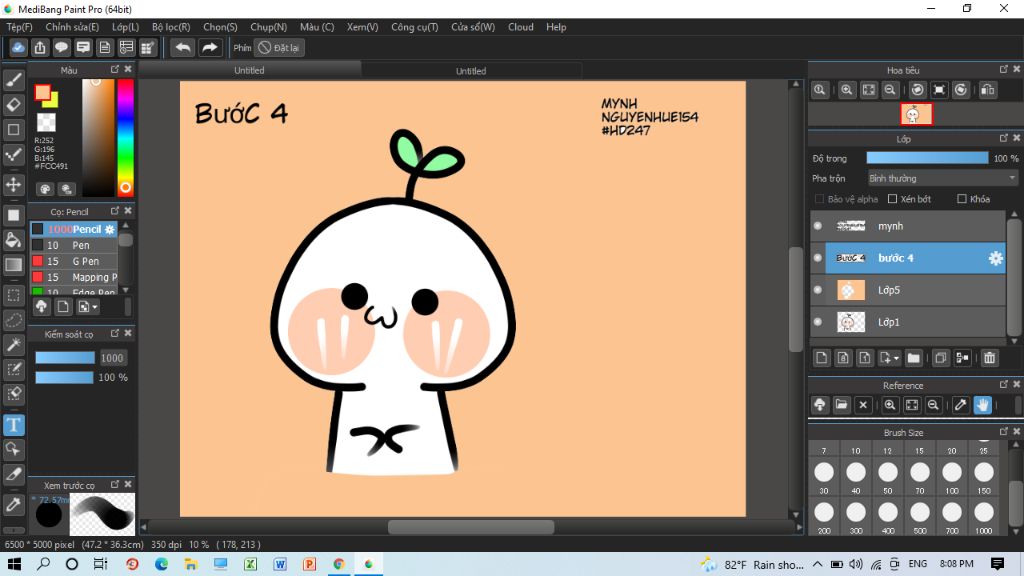
Task: Delete the selected layer with trash icon
Action: pos(989,358)
